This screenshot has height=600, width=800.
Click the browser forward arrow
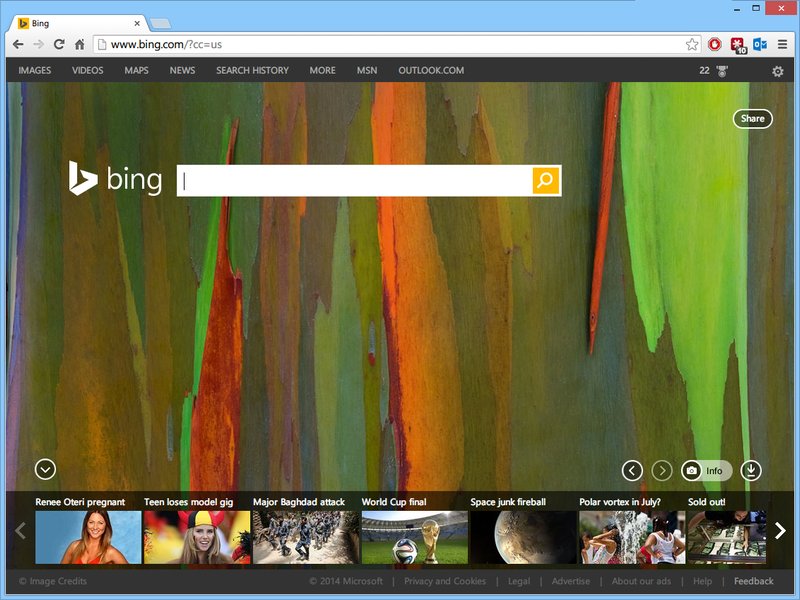(38, 44)
